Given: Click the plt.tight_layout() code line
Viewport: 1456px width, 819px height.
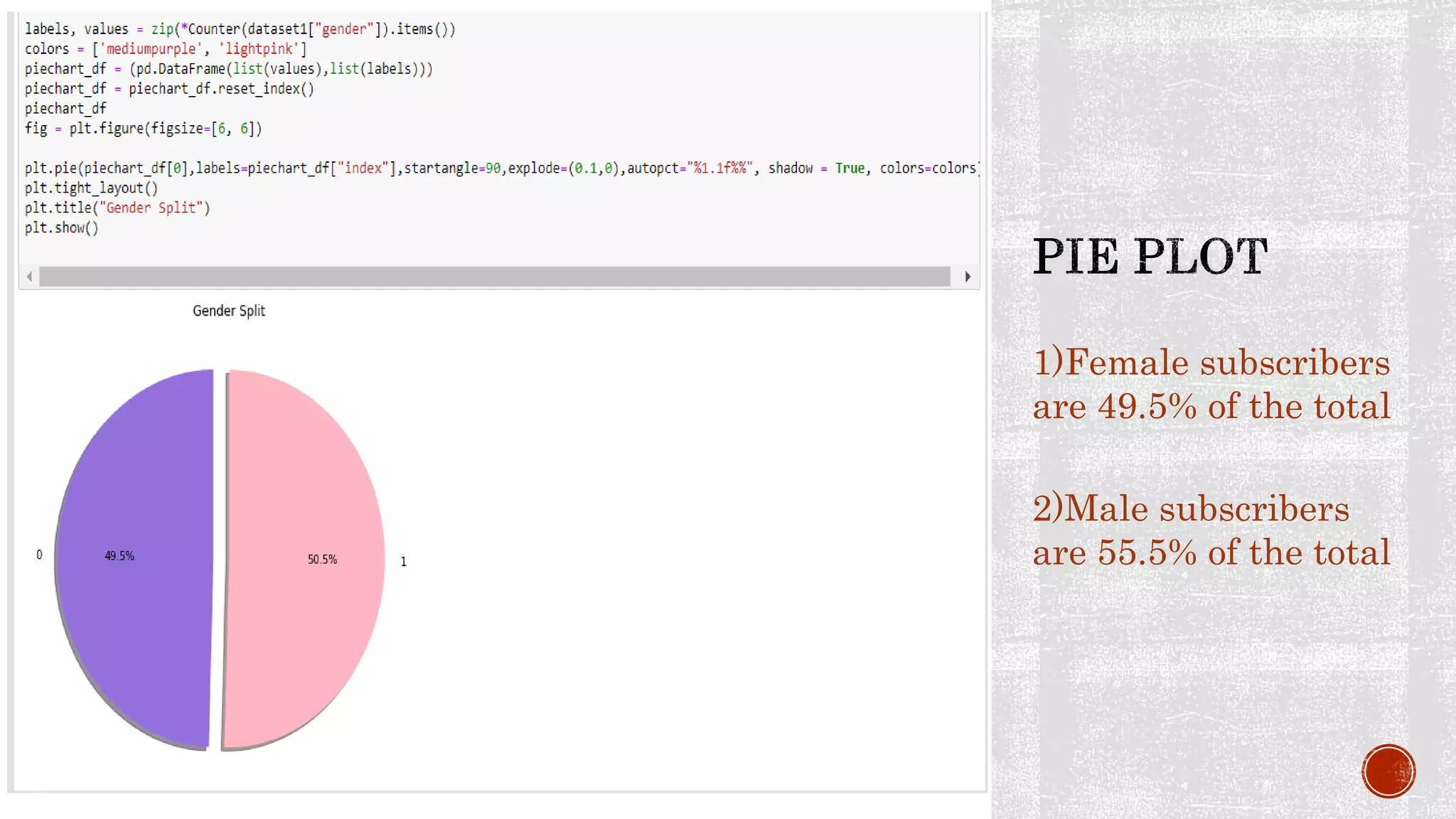Looking at the screenshot, I should click(x=91, y=188).
